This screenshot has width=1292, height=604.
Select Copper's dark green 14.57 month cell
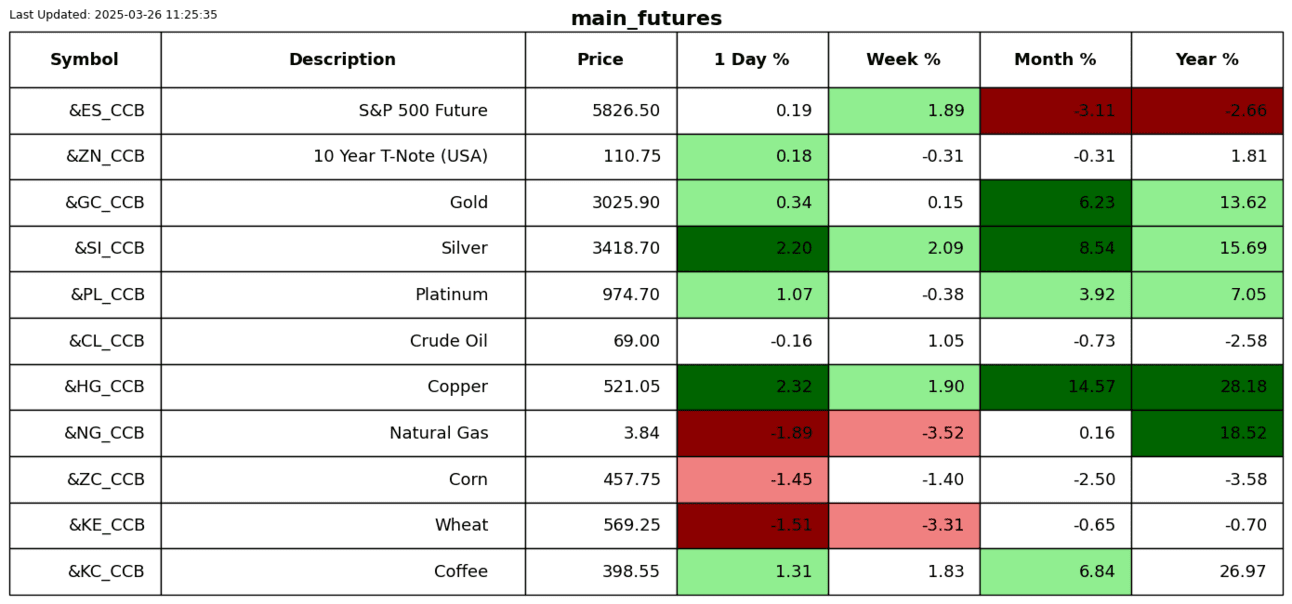[1055, 387]
